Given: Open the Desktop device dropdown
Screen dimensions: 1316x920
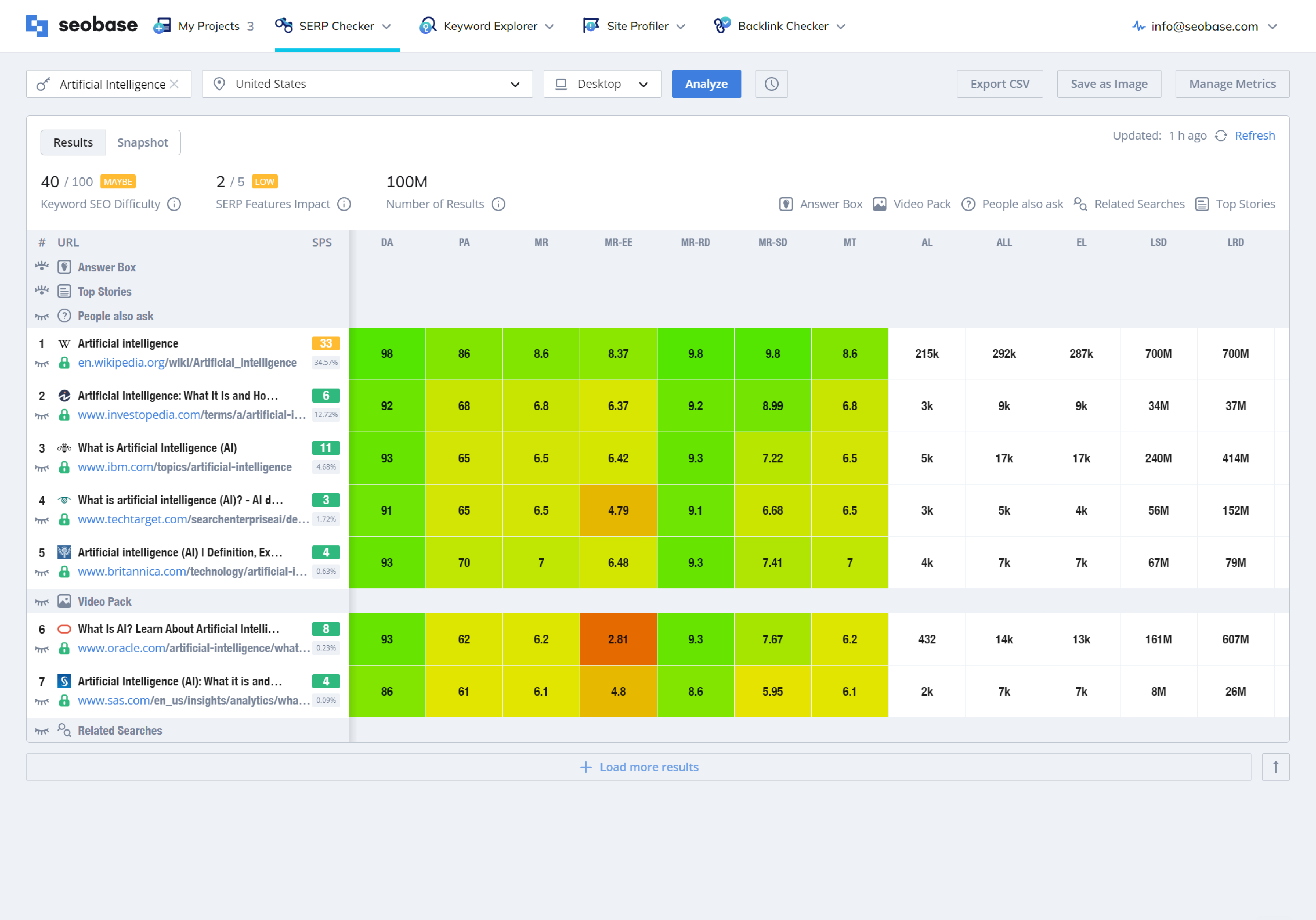Looking at the screenshot, I should pos(602,84).
